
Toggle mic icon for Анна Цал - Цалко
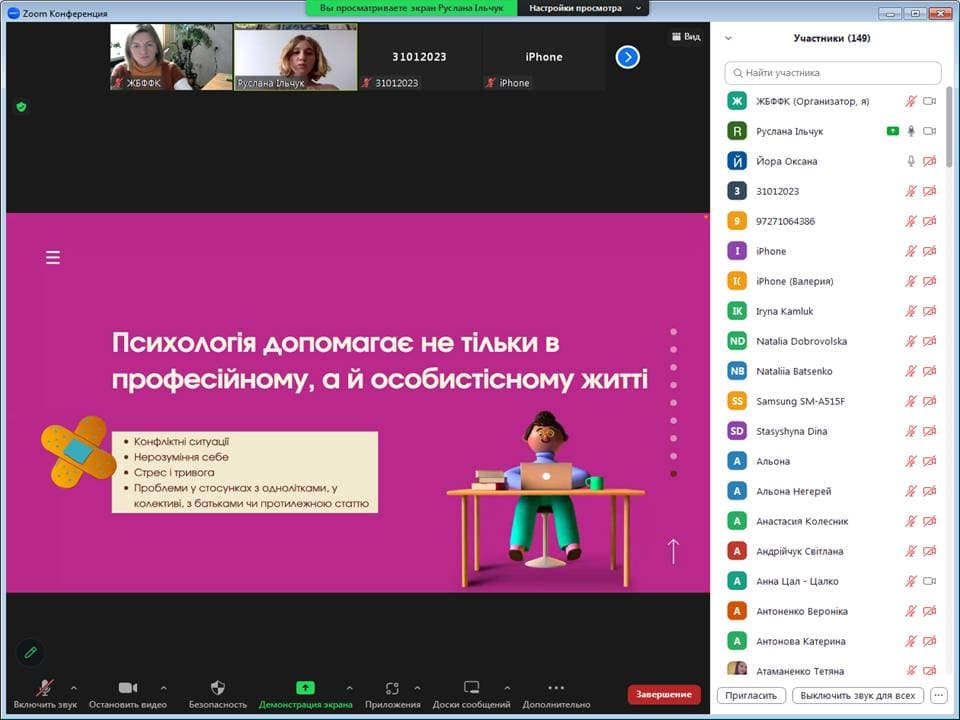(x=911, y=581)
